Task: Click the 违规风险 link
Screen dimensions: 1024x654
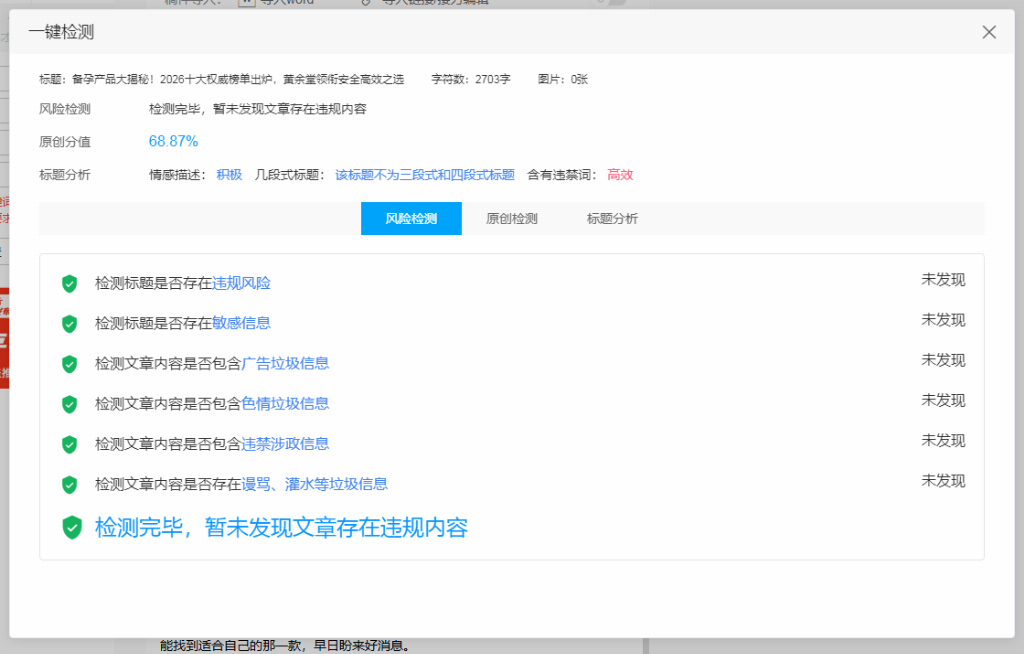Action: (x=241, y=283)
